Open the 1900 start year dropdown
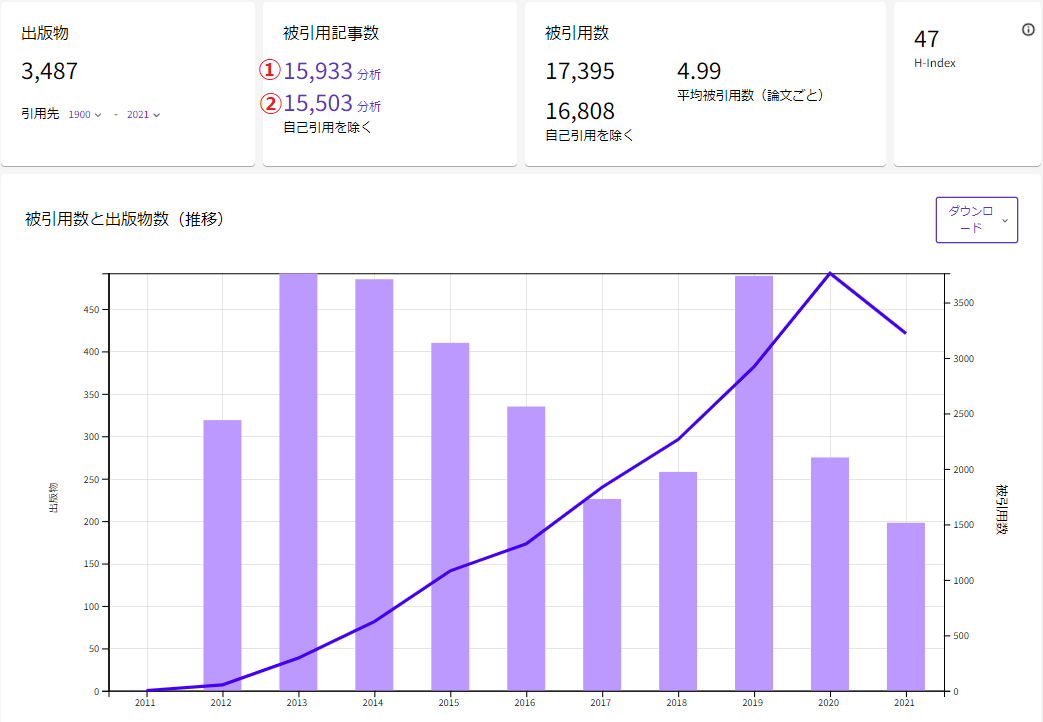This screenshot has height=722, width=1043. [85, 114]
